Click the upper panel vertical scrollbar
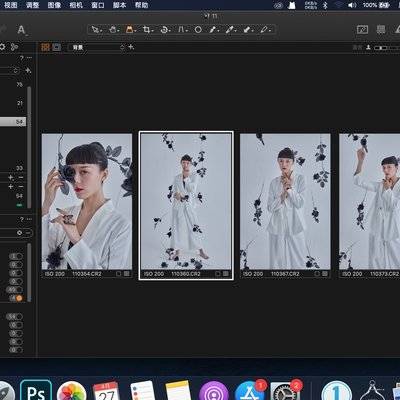Screen dimensions: 400x400 pyautogui.click(x=29, y=147)
